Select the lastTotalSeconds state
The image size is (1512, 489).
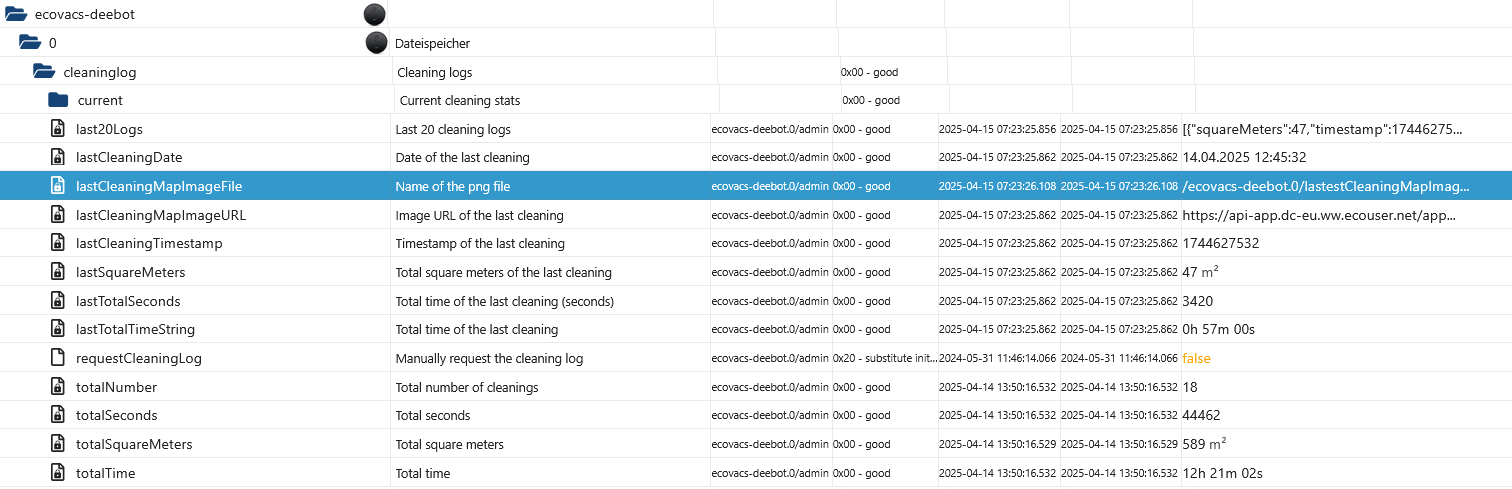pyautogui.click(x=128, y=301)
